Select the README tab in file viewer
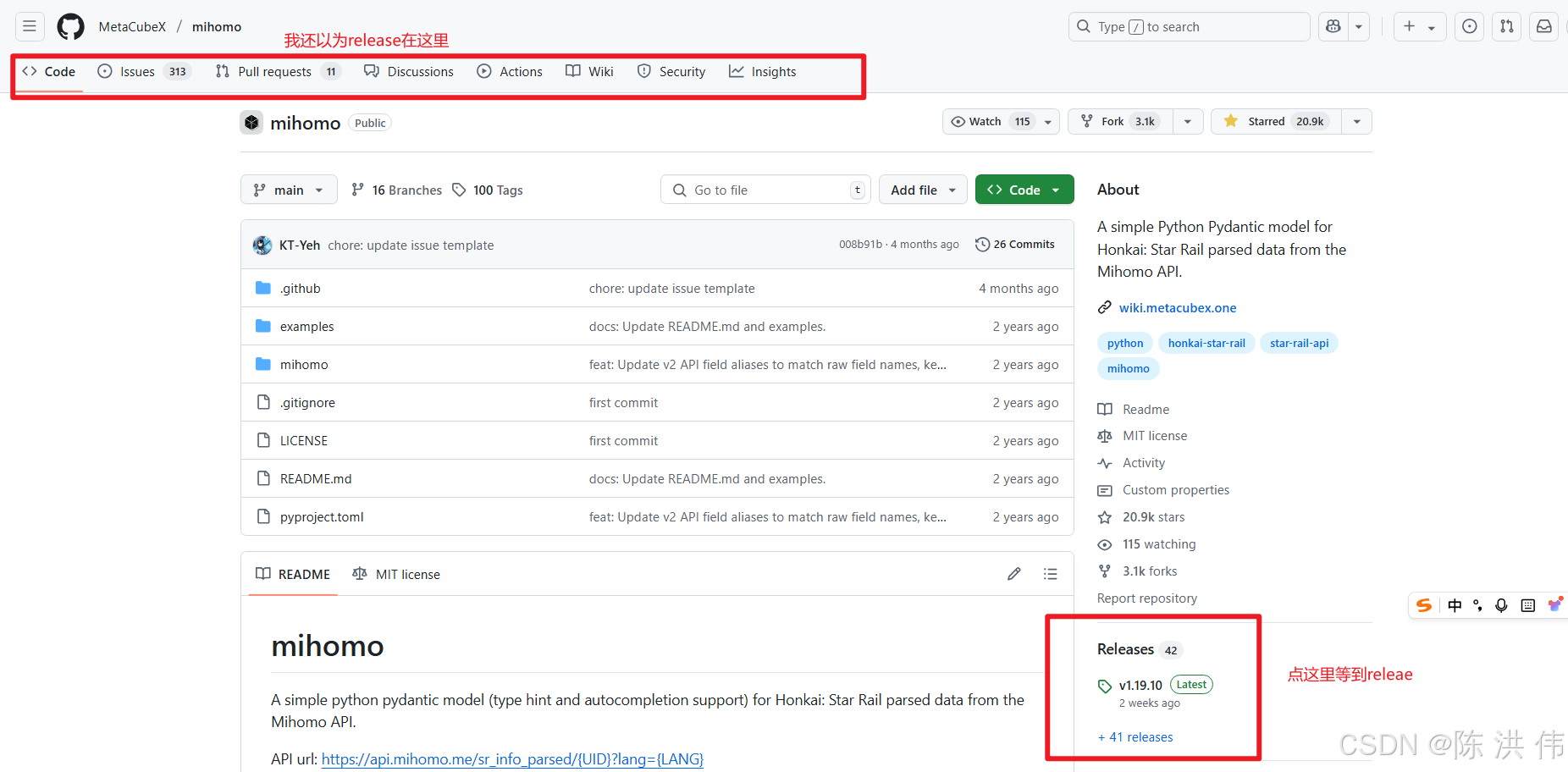The width and height of the screenshot is (1568, 772). tap(293, 574)
